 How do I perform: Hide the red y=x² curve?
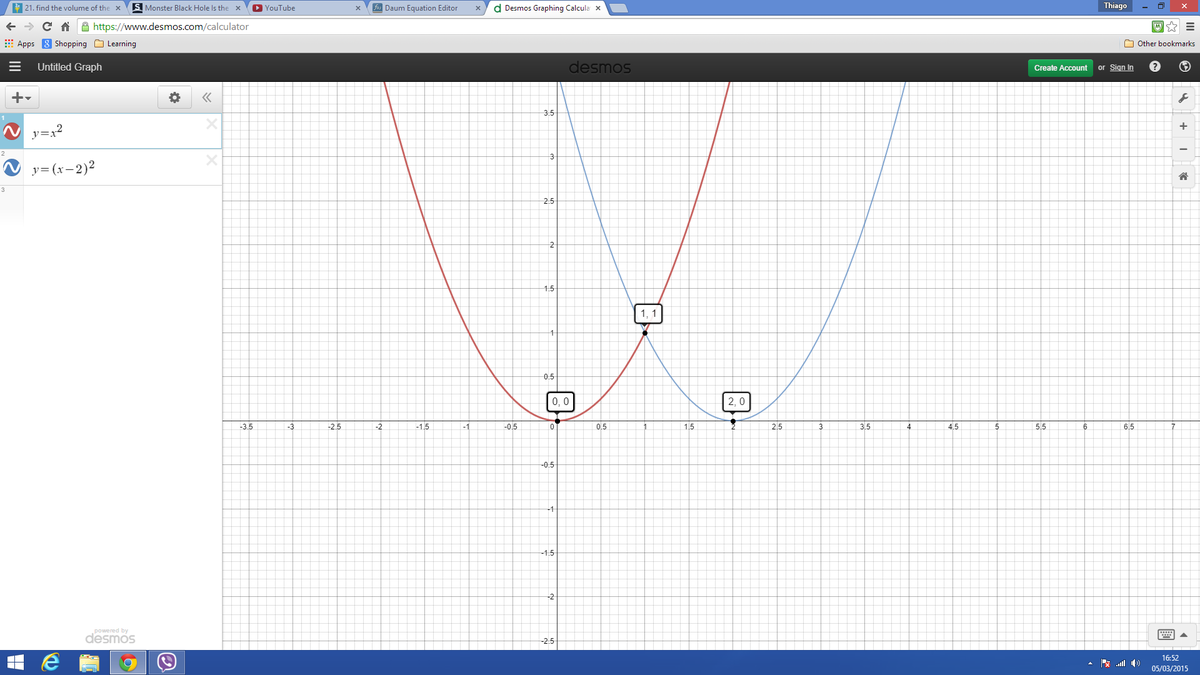click(x=10, y=133)
